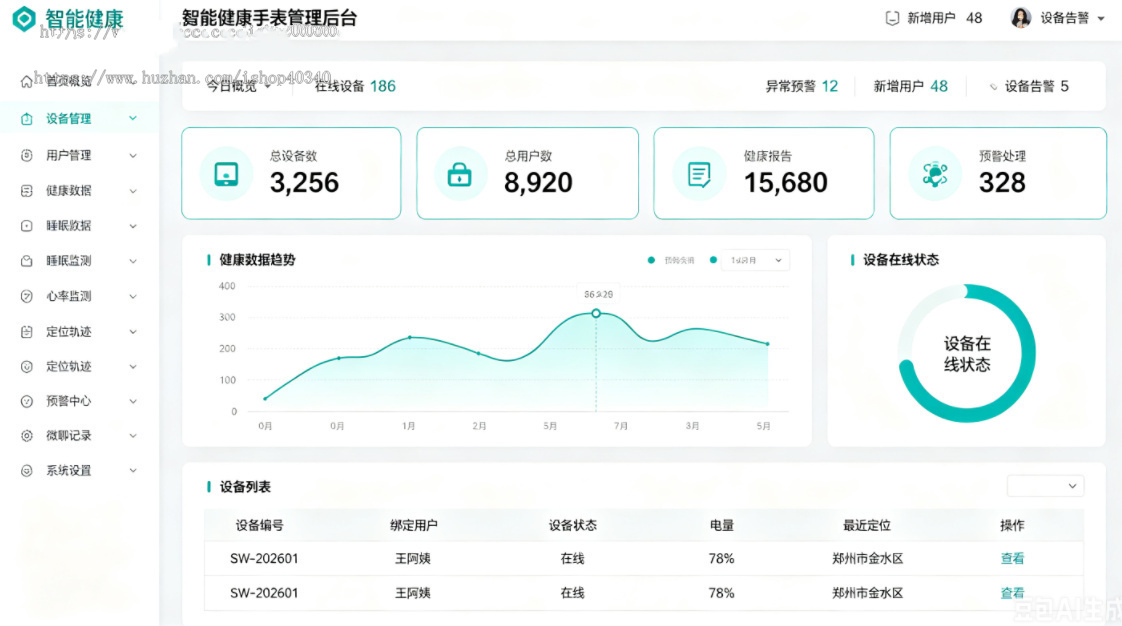Click the report icon on 健康报告 card
The height and width of the screenshot is (626, 1122).
(698, 174)
